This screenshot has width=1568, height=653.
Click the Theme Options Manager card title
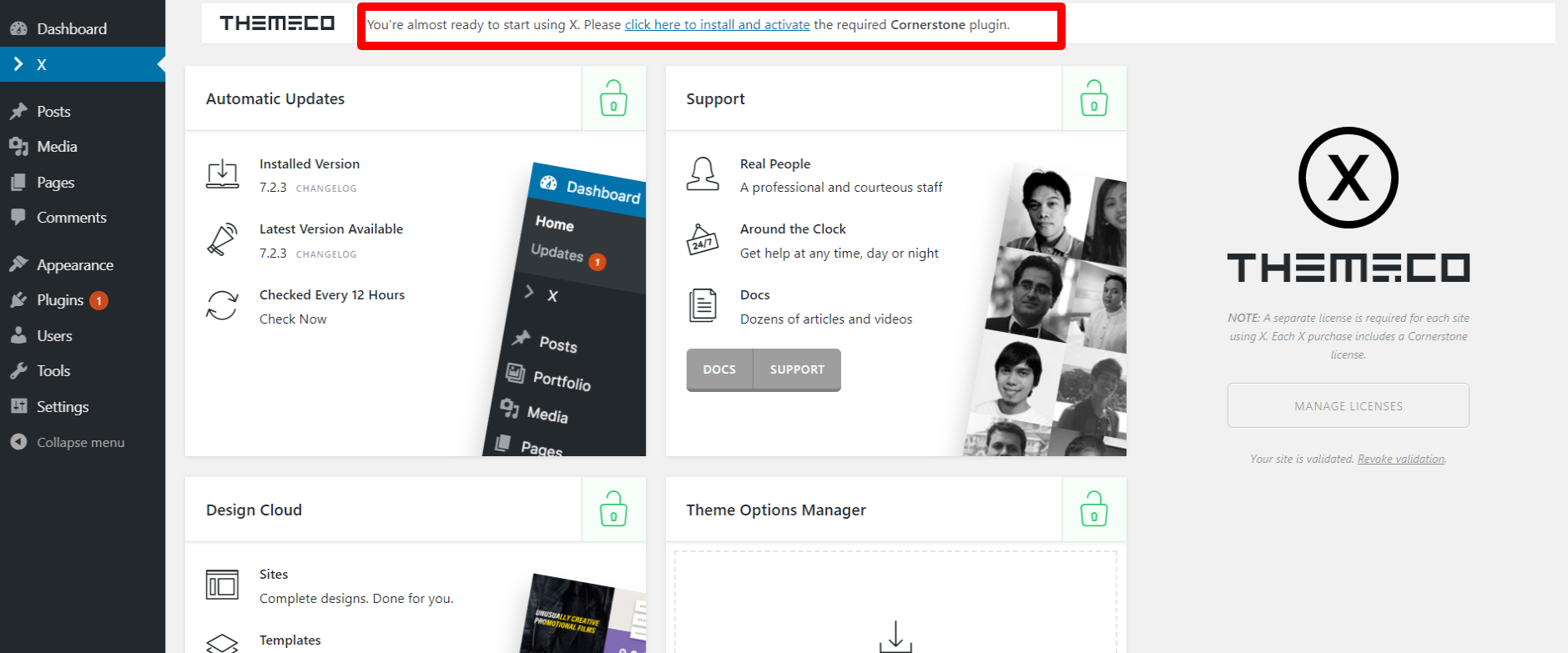[776, 510]
